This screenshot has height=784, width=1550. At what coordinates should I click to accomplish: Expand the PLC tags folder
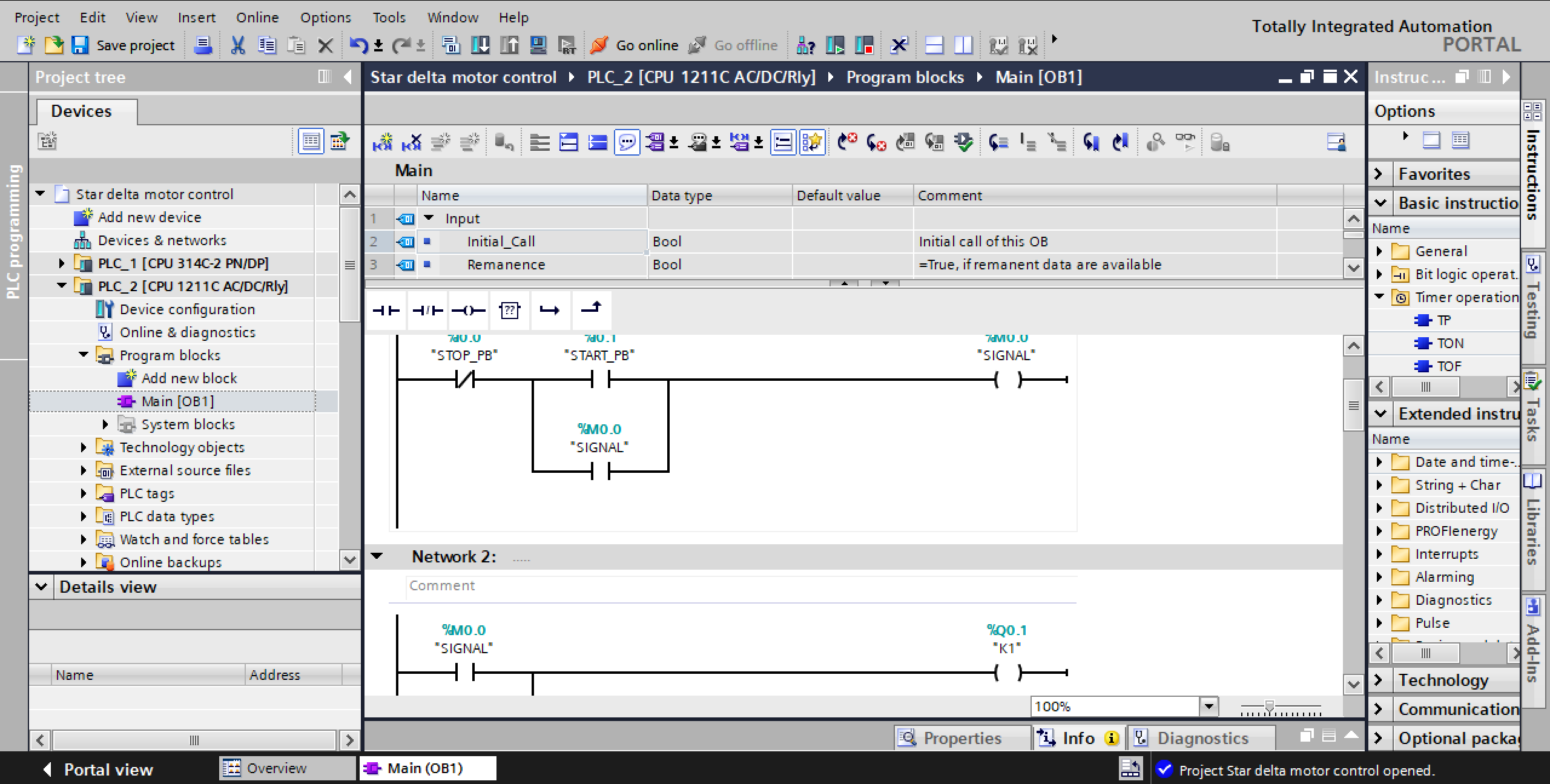[84, 493]
